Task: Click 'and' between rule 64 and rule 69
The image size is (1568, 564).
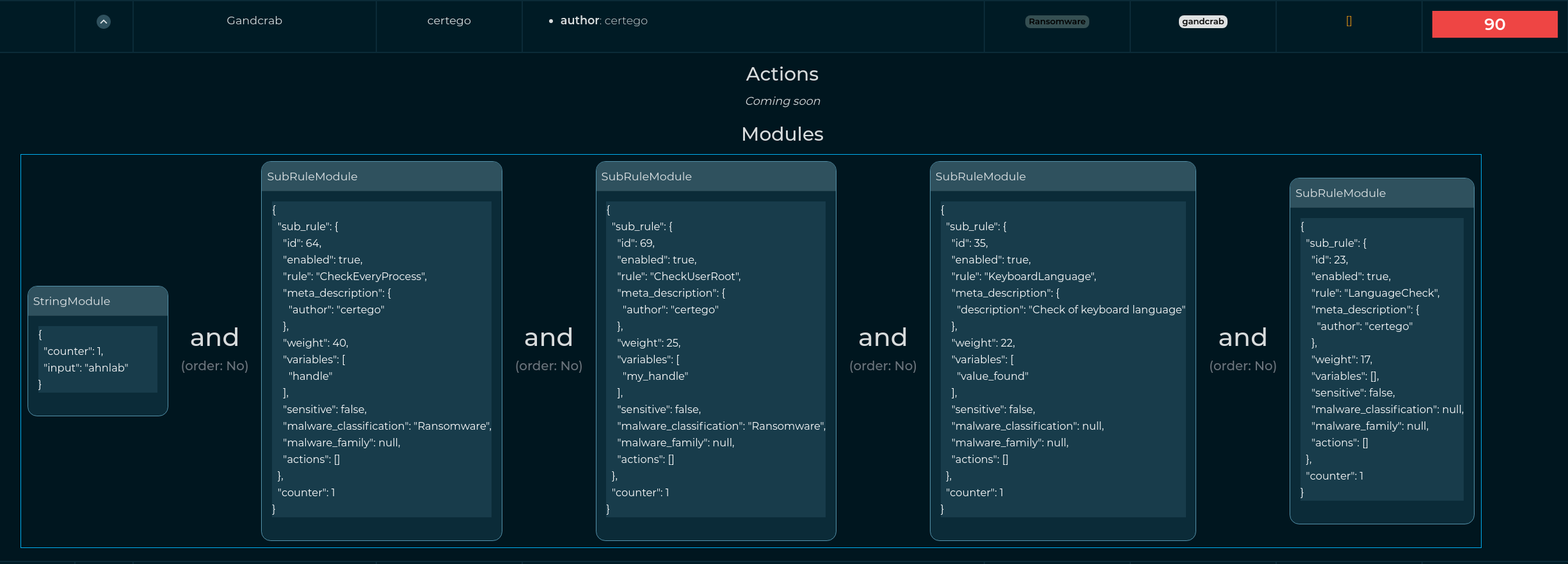Action: point(548,338)
